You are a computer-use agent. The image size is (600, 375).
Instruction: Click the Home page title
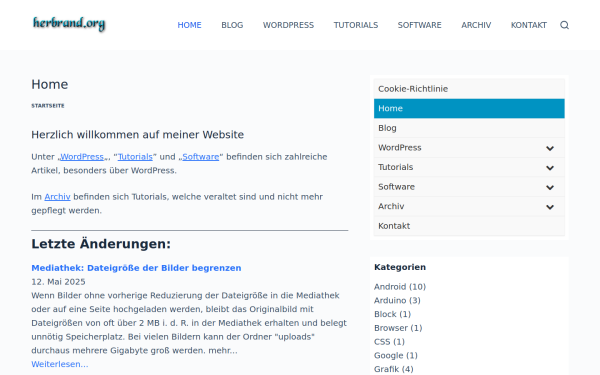point(50,84)
